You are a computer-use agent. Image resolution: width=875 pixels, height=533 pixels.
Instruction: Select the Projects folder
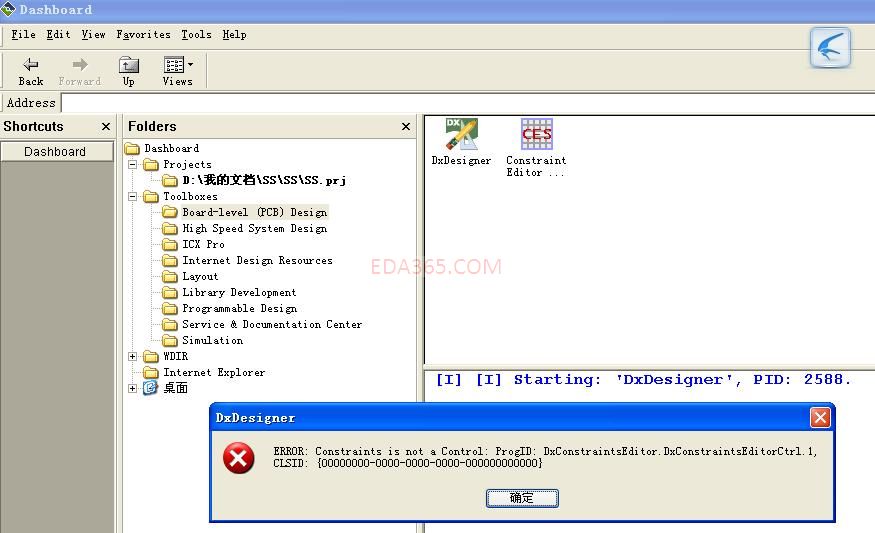tap(187, 165)
